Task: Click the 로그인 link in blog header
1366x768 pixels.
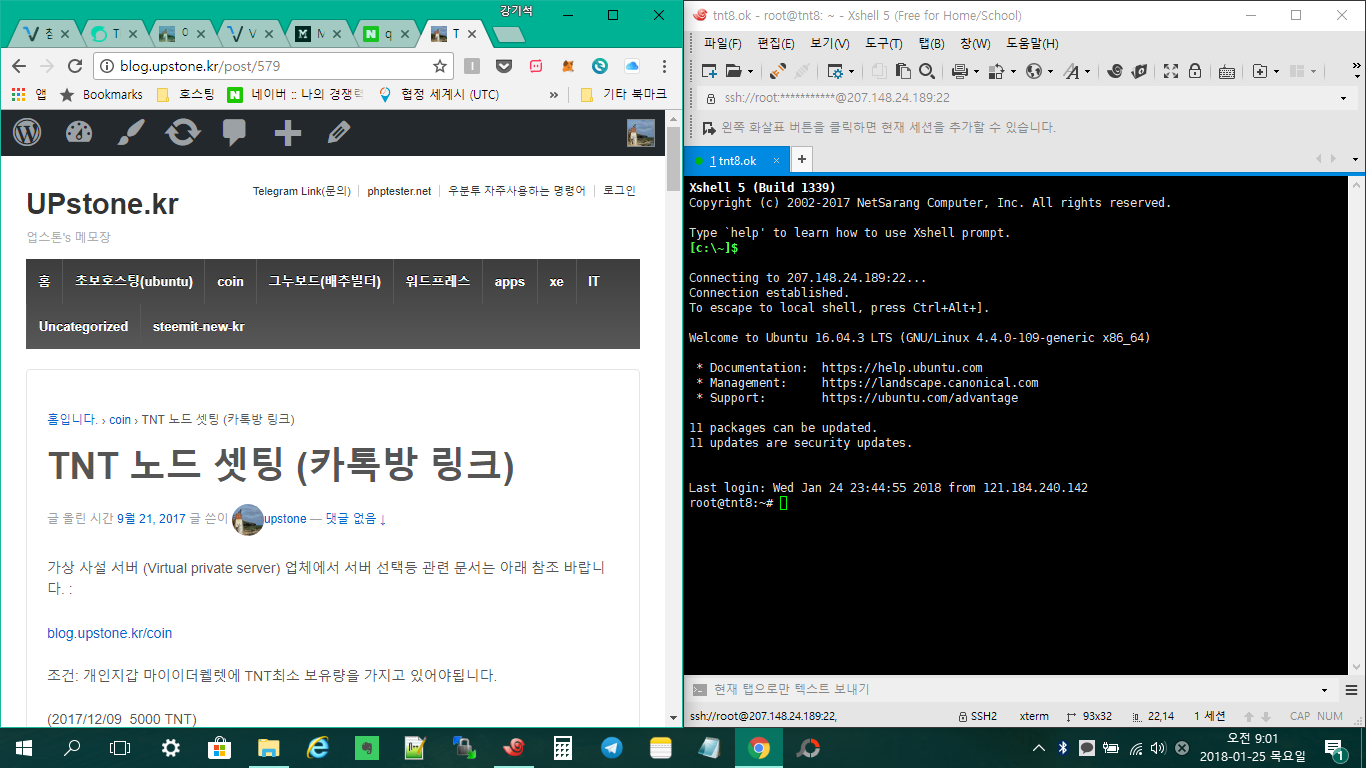Action: click(x=619, y=191)
